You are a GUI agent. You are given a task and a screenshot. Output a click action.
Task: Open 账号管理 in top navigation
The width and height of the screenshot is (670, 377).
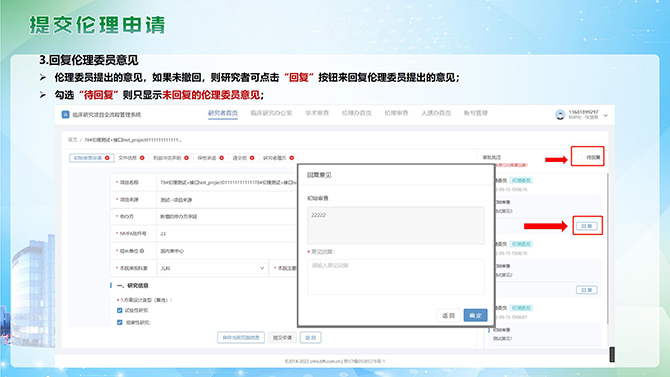[476, 113]
